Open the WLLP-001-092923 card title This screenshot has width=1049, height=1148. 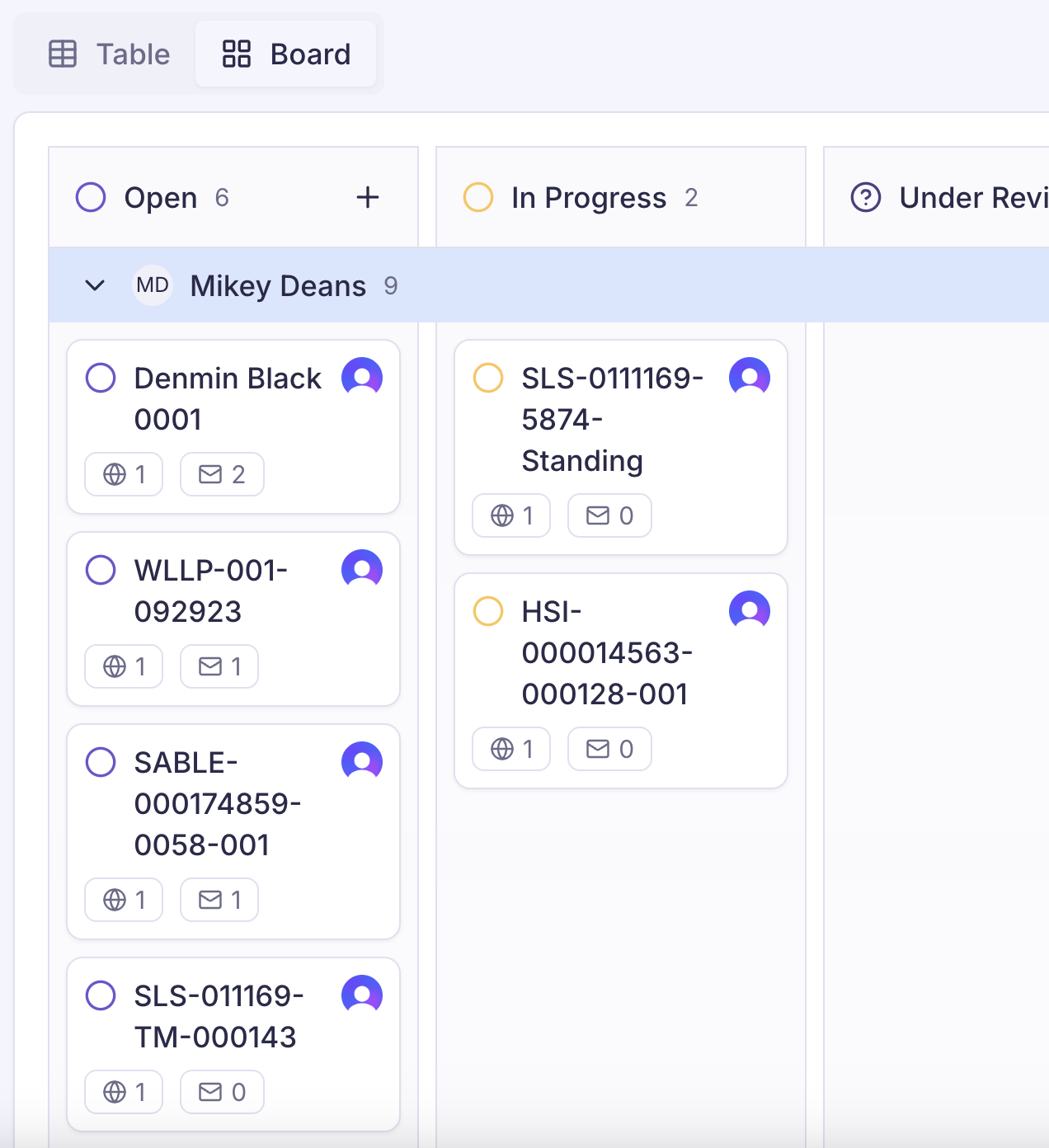(x=211, y=590)
